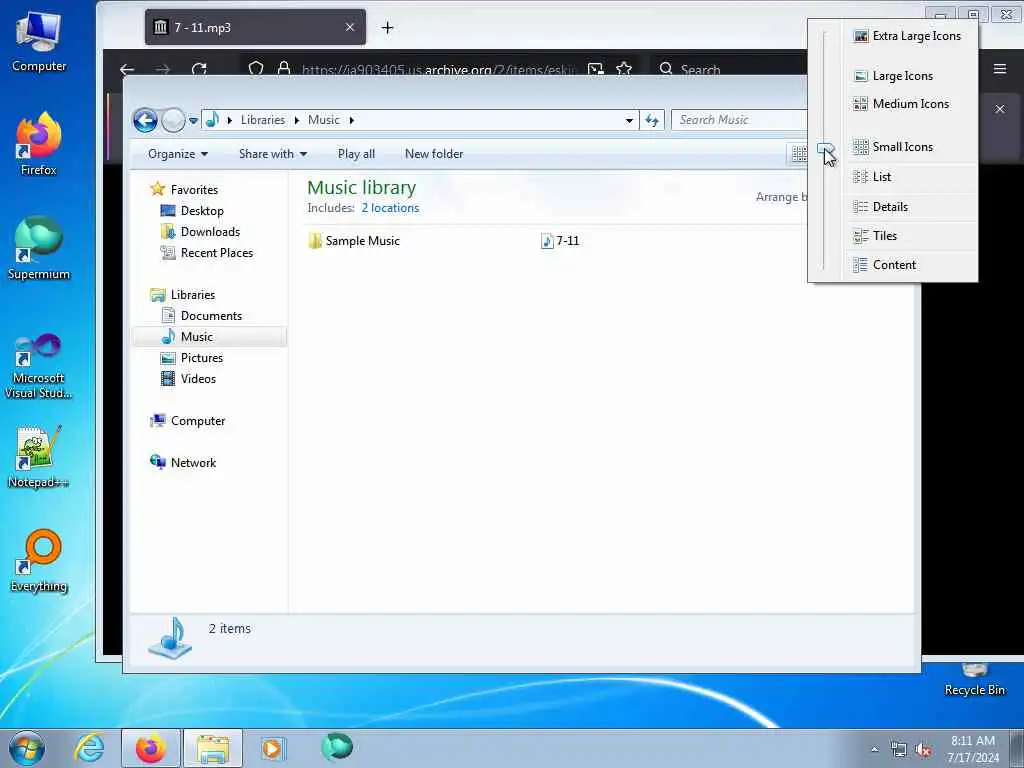Select List view option
The height and width of the screenshot is (768, 1024).
coord(872,177)
